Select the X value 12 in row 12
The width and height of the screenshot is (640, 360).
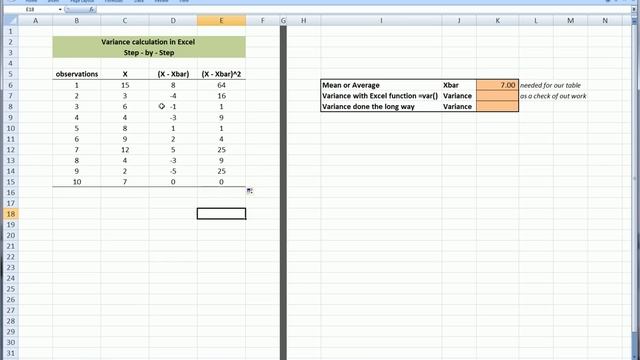pos(125,150)
